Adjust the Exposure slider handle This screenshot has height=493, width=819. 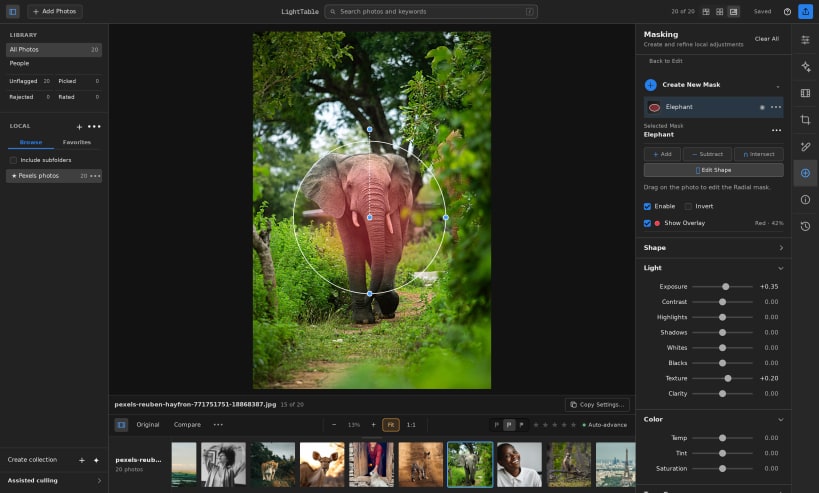(726, 287)
